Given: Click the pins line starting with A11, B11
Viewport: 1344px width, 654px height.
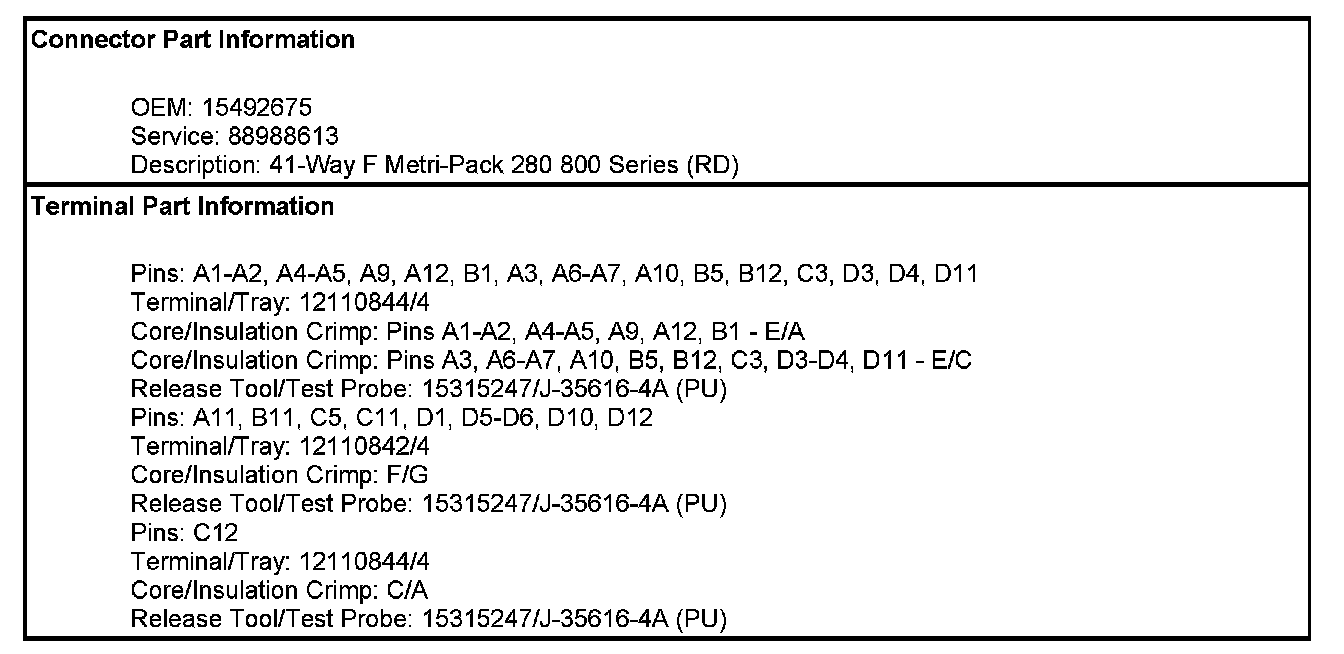Looking at the screenshot, I should point(391,417).
